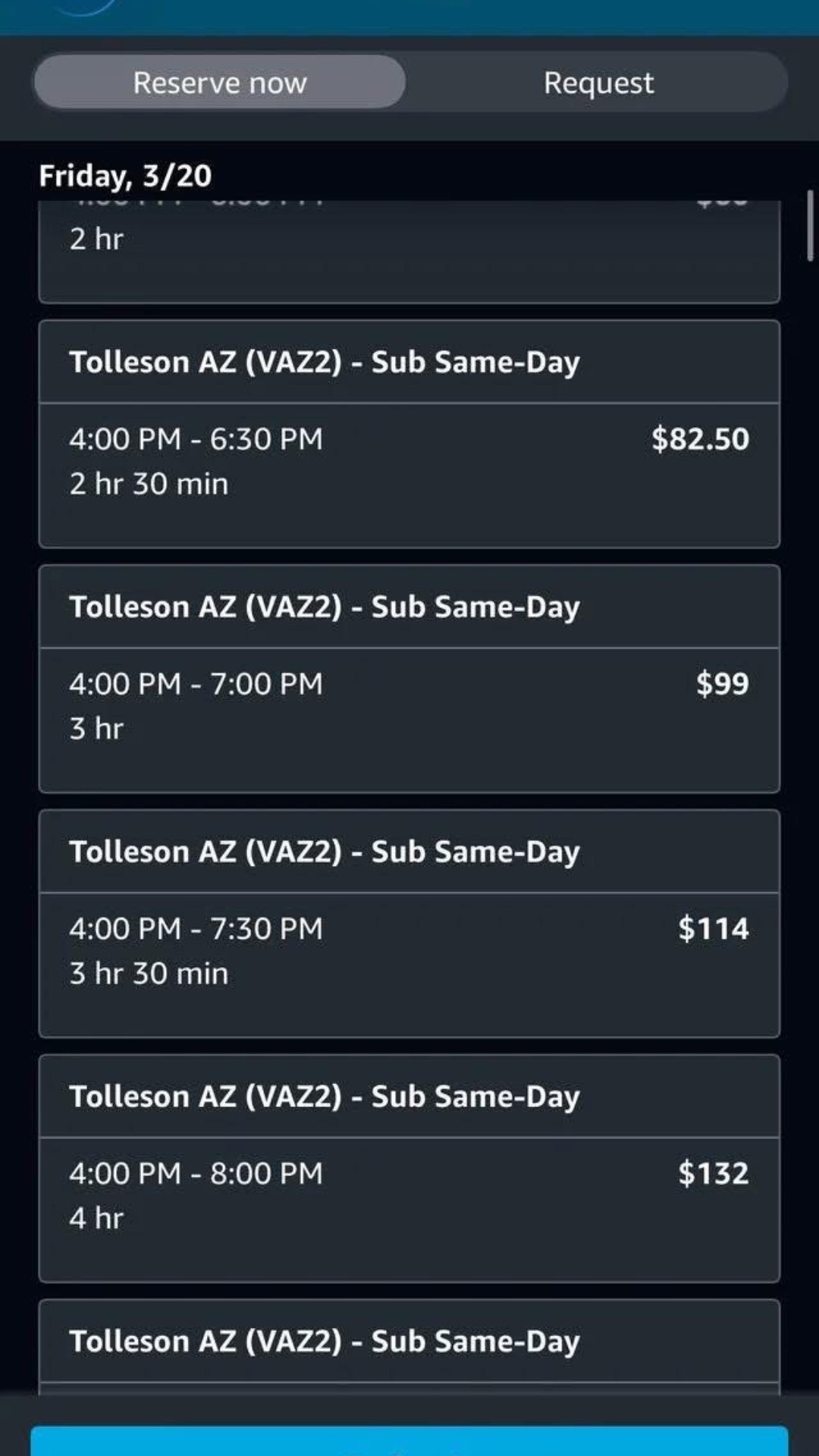Tap the $82.50 price

[700, 438]
